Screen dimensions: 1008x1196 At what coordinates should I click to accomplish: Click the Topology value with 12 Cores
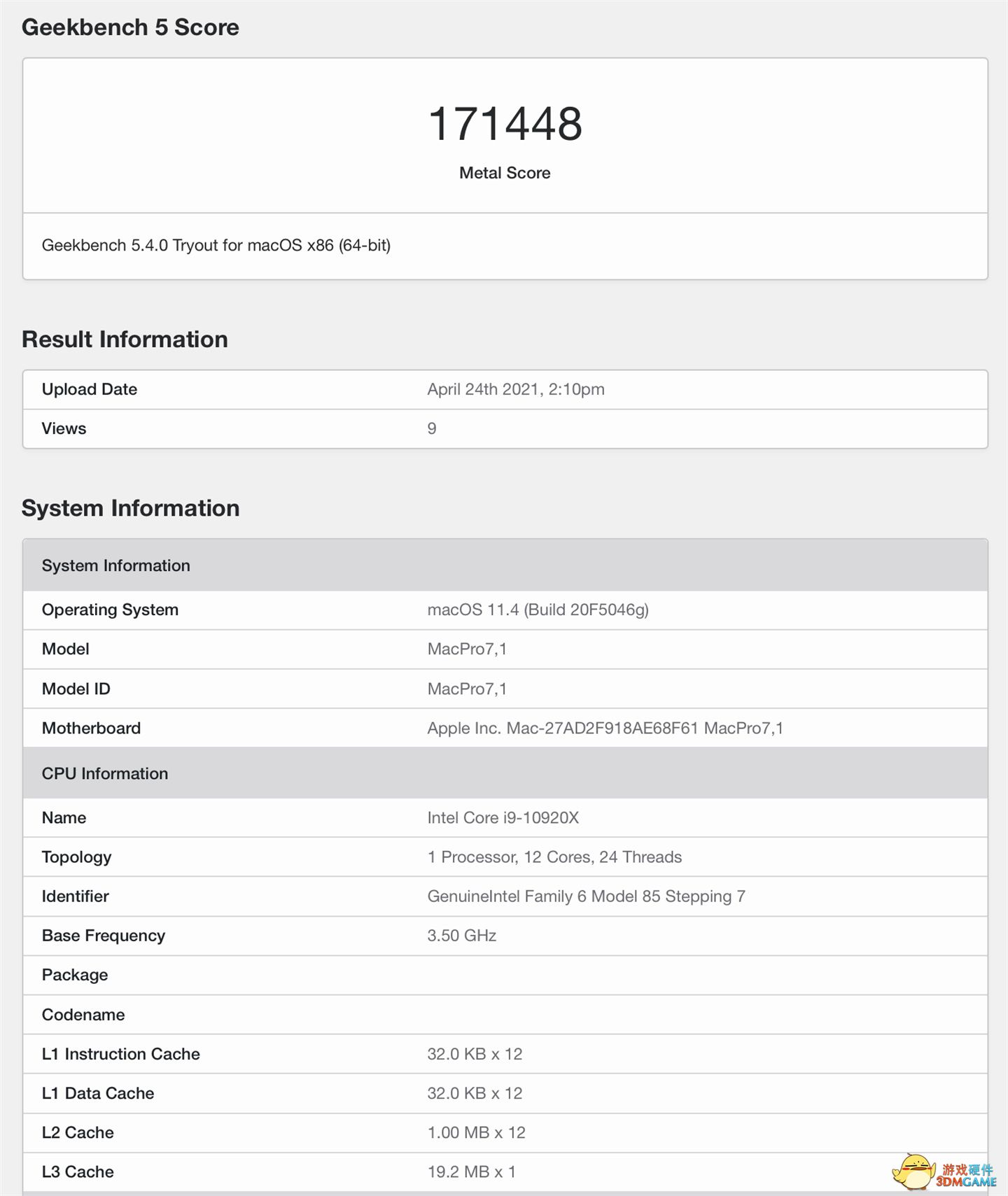pyautogui.click(x=554, y=857)
